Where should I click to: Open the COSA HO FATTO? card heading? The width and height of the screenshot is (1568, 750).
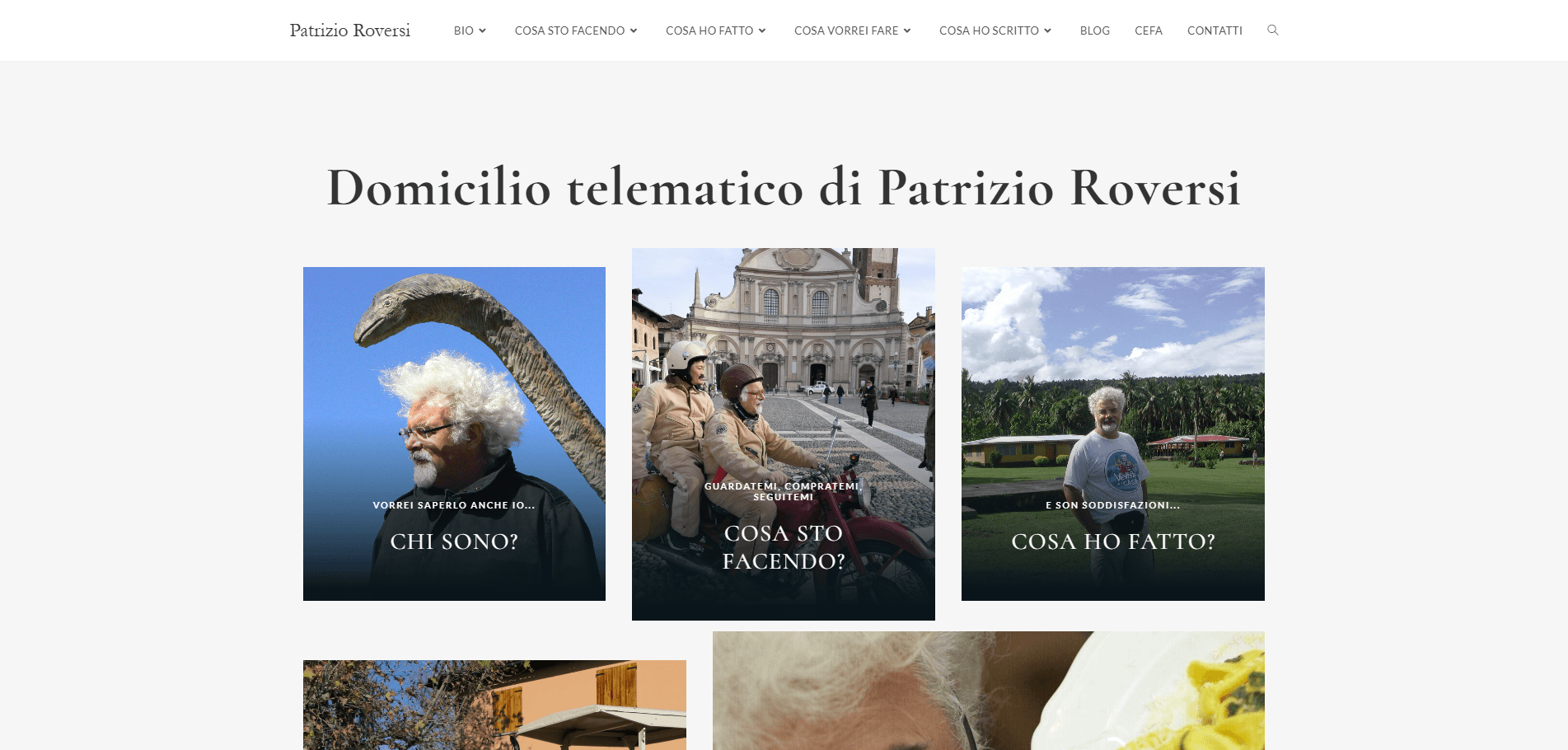[x=1113, y=541]
